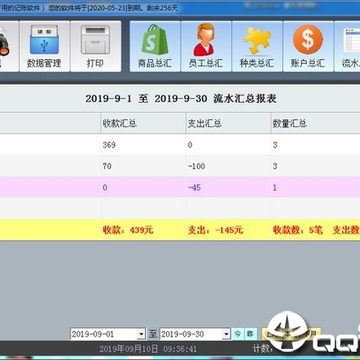Open 员工总汇 employee summary
This screenshot has height=360, width=360.
coord(206,46)
